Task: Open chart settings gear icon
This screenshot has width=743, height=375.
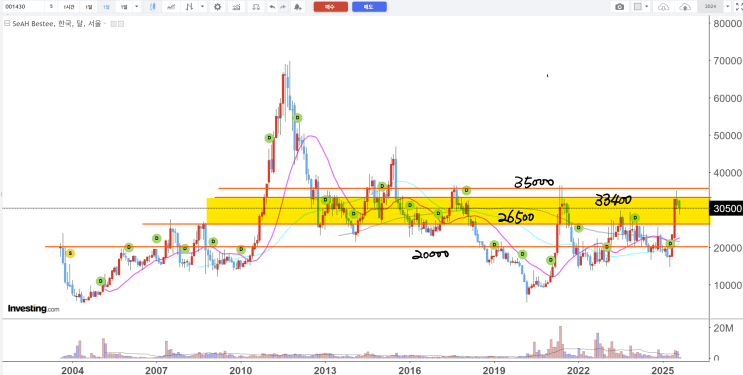Action: [217, 7]
